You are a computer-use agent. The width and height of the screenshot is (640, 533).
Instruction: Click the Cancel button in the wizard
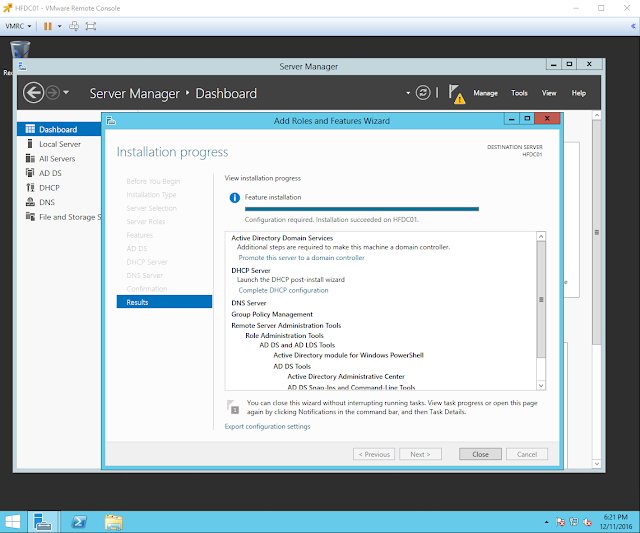(x=527, y=454)
